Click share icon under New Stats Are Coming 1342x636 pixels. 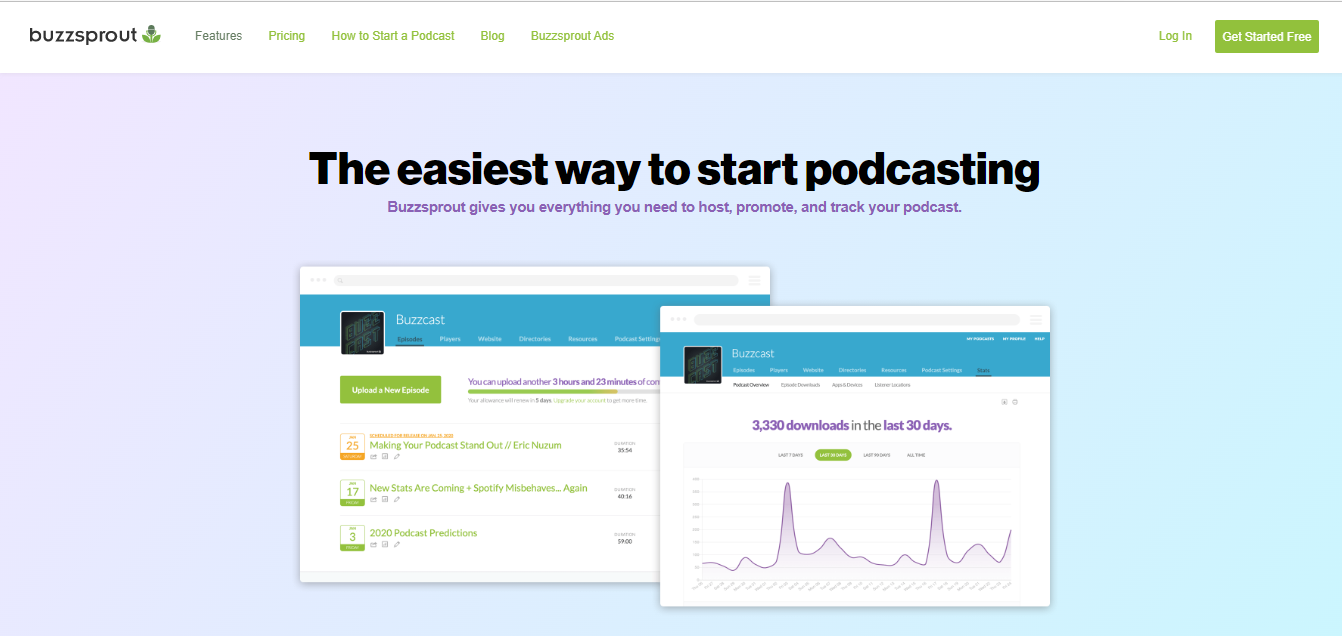374,500
